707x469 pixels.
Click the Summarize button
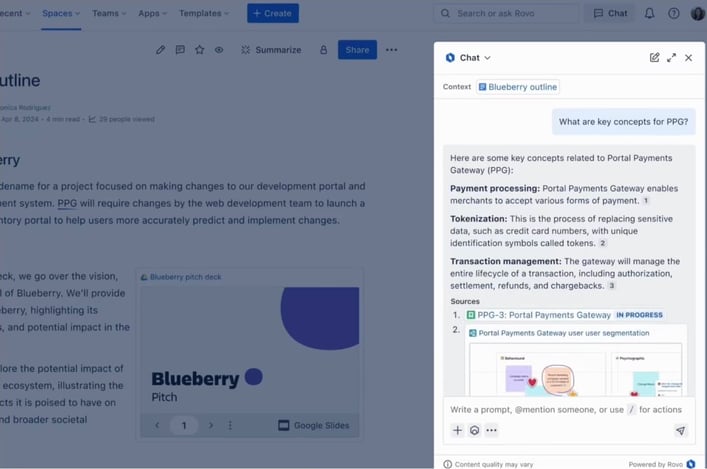point(271,50)
